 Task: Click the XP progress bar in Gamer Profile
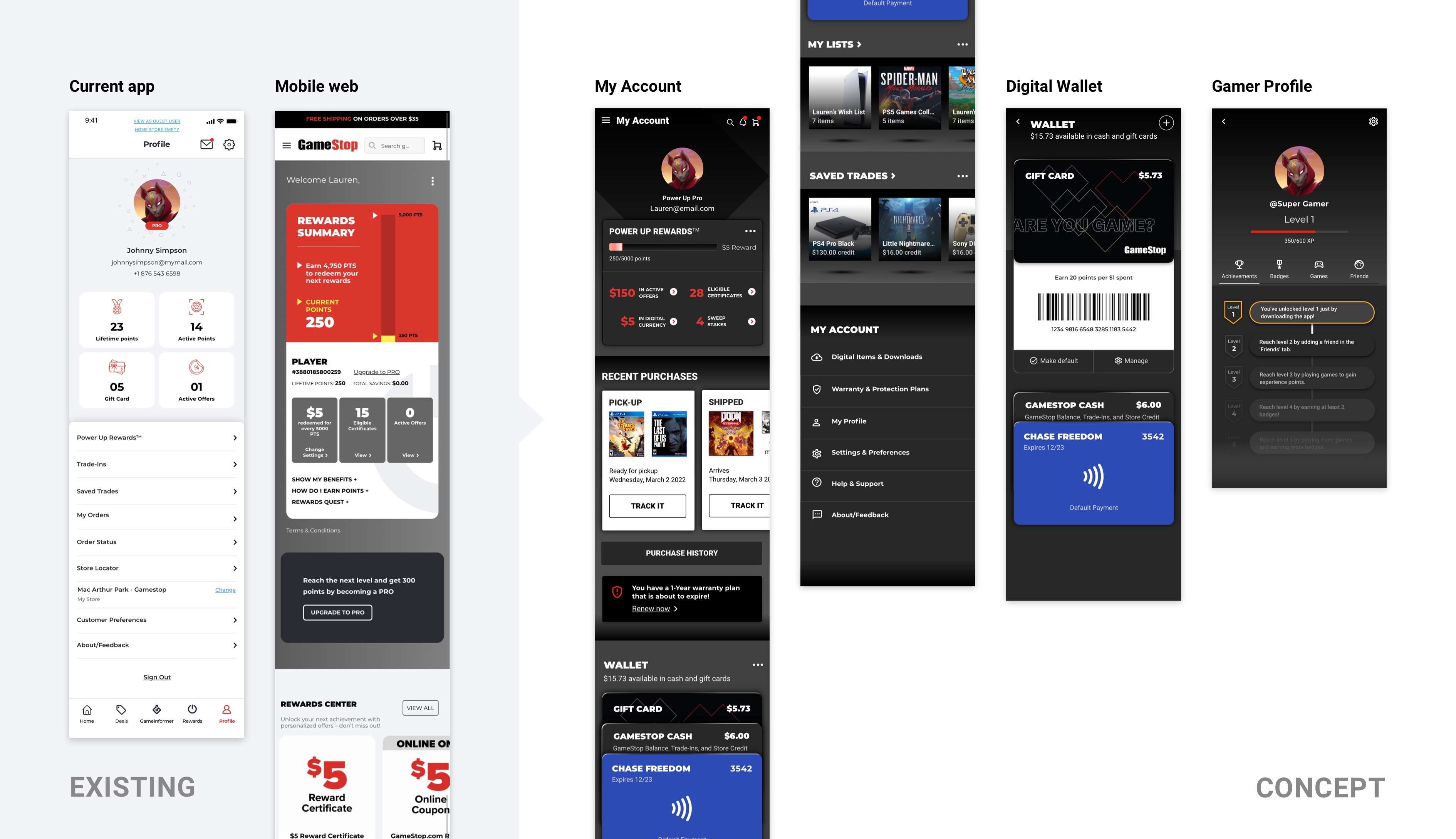(1300, 232)
